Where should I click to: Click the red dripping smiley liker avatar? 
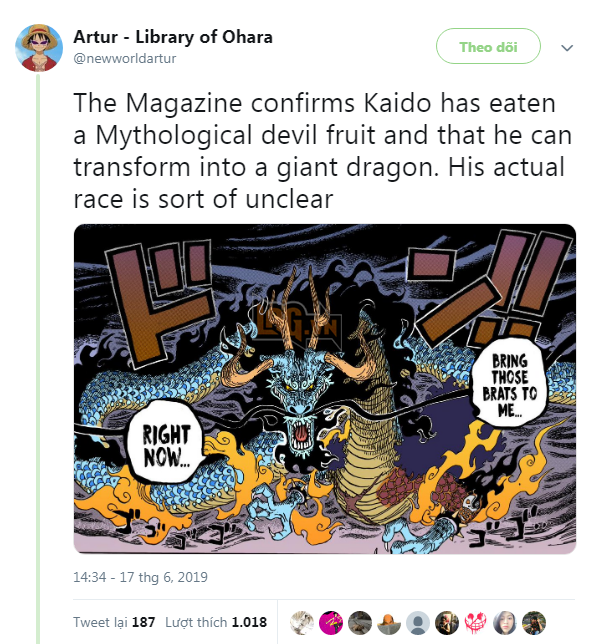tap(476, 623)
